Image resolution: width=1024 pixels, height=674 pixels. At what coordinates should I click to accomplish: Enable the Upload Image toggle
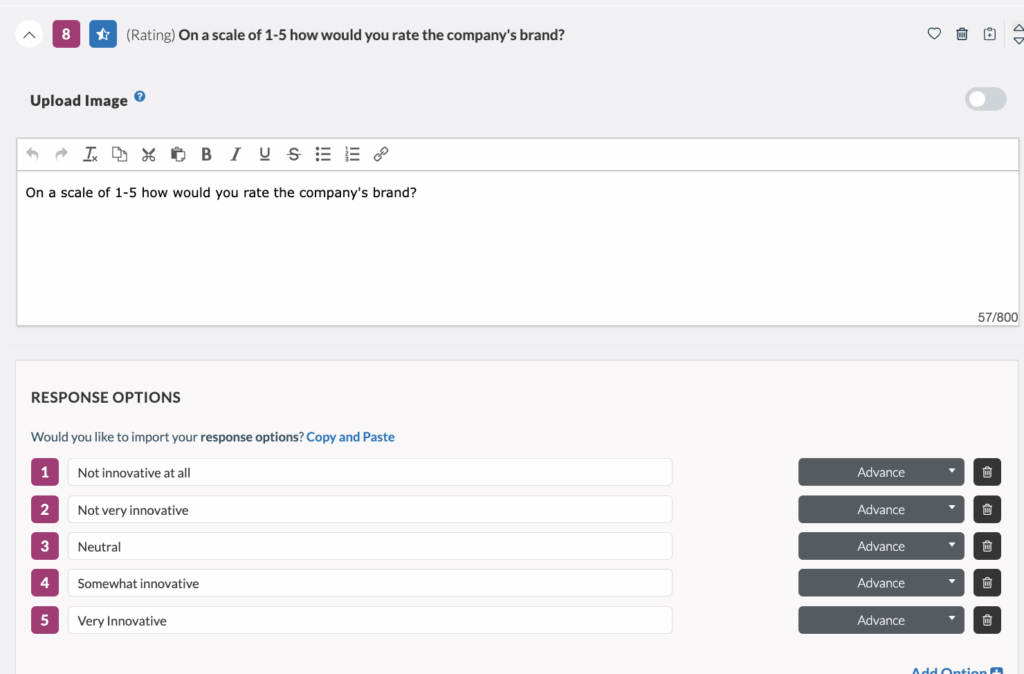point(985,99)
